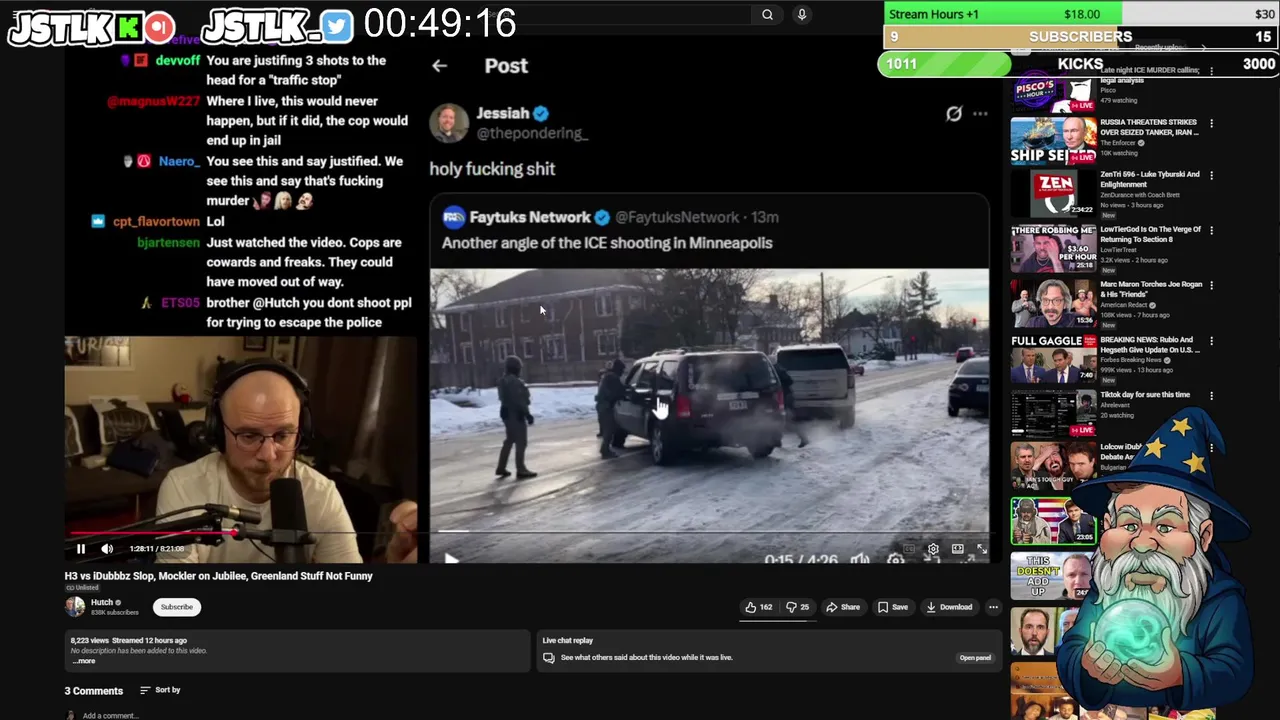Open BREAKING NEWS Rubio And Hegseth title
The width and height of the screenshot is (1280, 720).
point(1150,345)
